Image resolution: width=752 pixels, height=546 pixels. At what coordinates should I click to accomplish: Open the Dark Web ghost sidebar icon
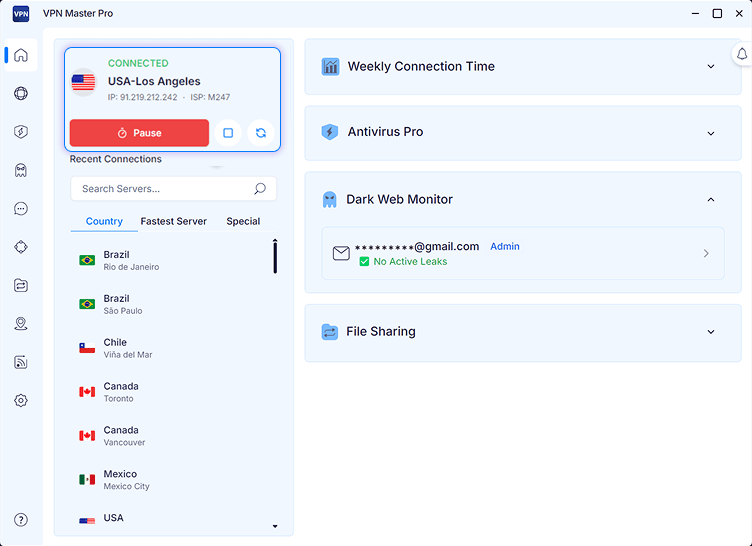coord(21,170)
